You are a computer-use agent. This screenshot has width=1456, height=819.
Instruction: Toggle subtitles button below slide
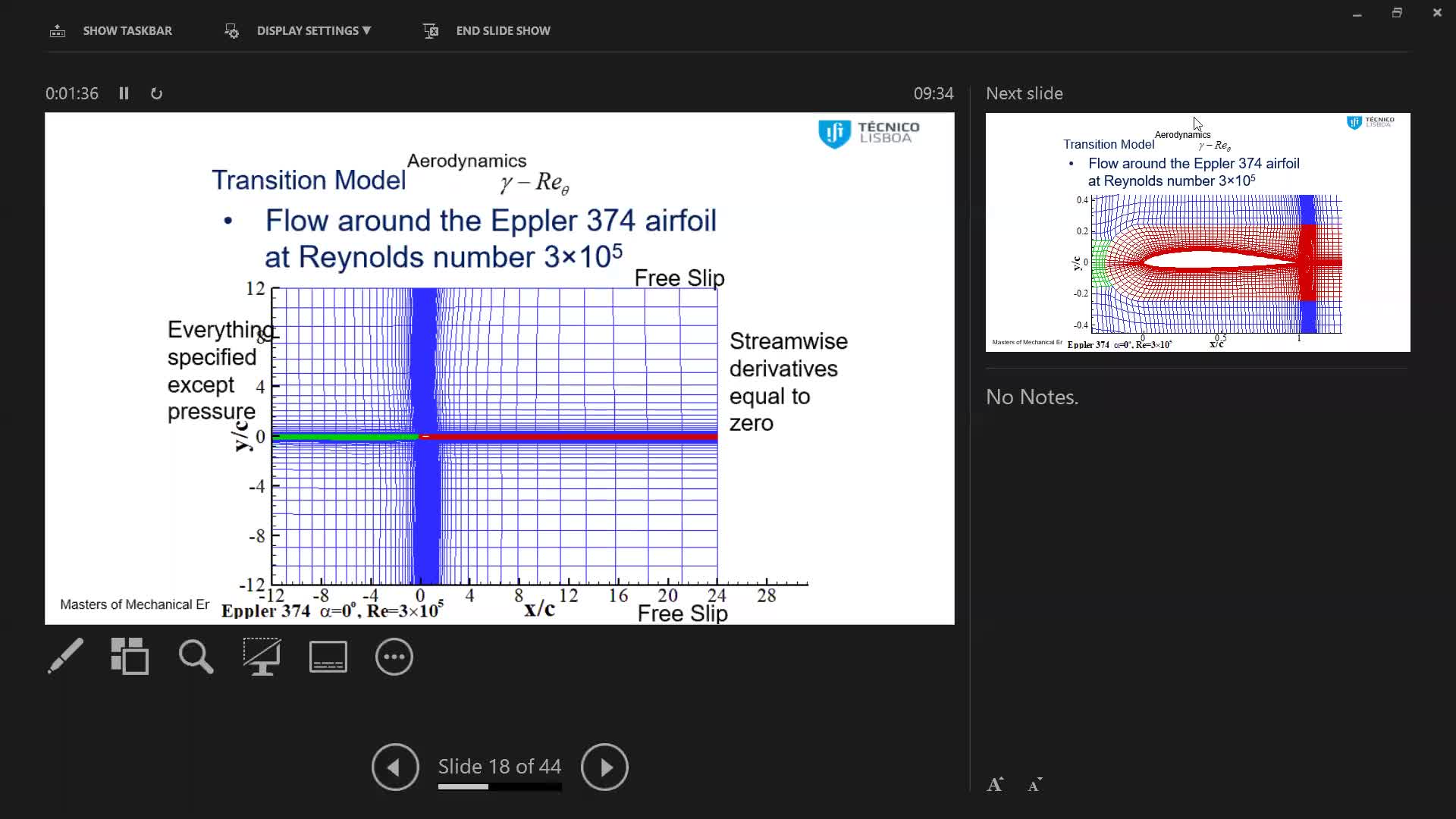coord(328,657)
